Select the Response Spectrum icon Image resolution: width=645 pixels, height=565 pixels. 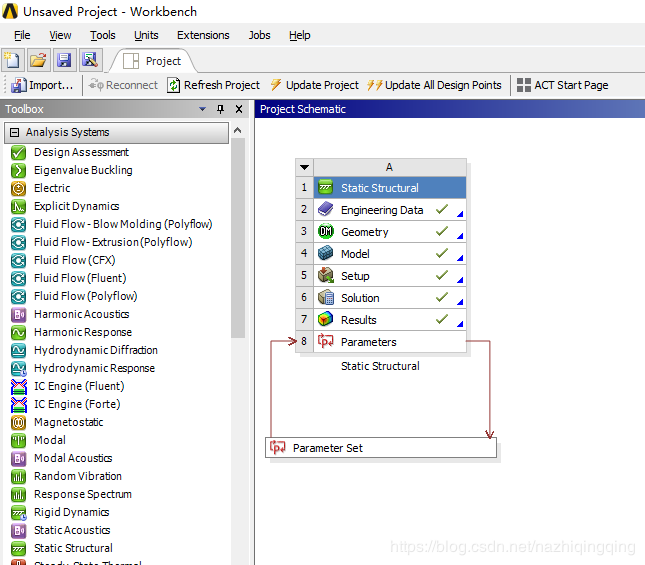point(19,495)
